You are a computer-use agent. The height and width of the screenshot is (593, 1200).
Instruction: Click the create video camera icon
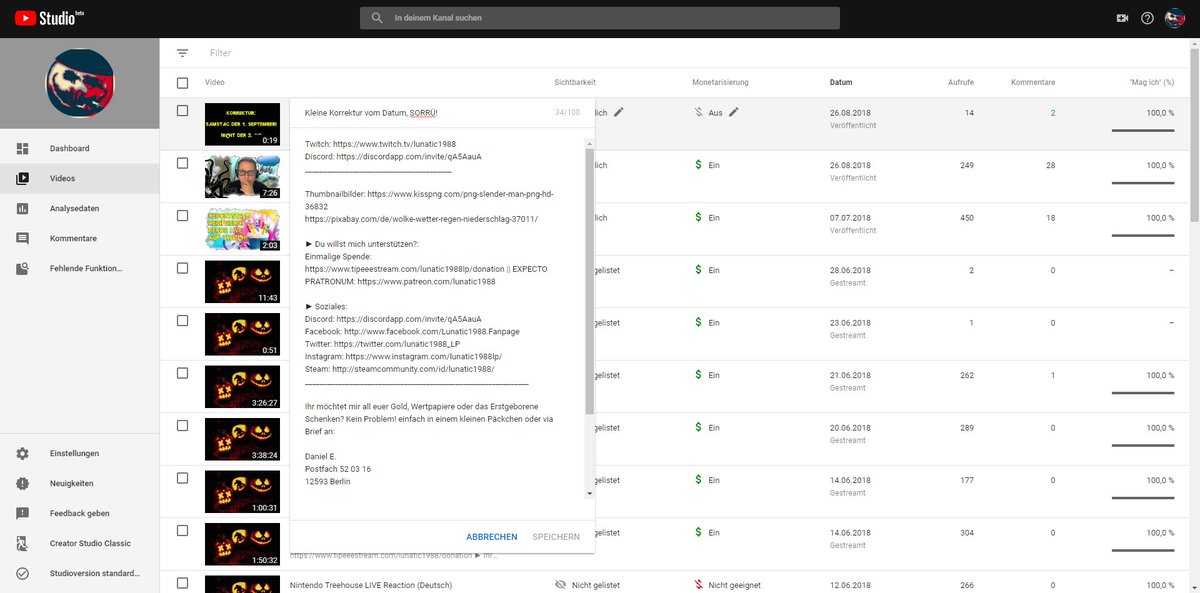(x=1122, y=18)
